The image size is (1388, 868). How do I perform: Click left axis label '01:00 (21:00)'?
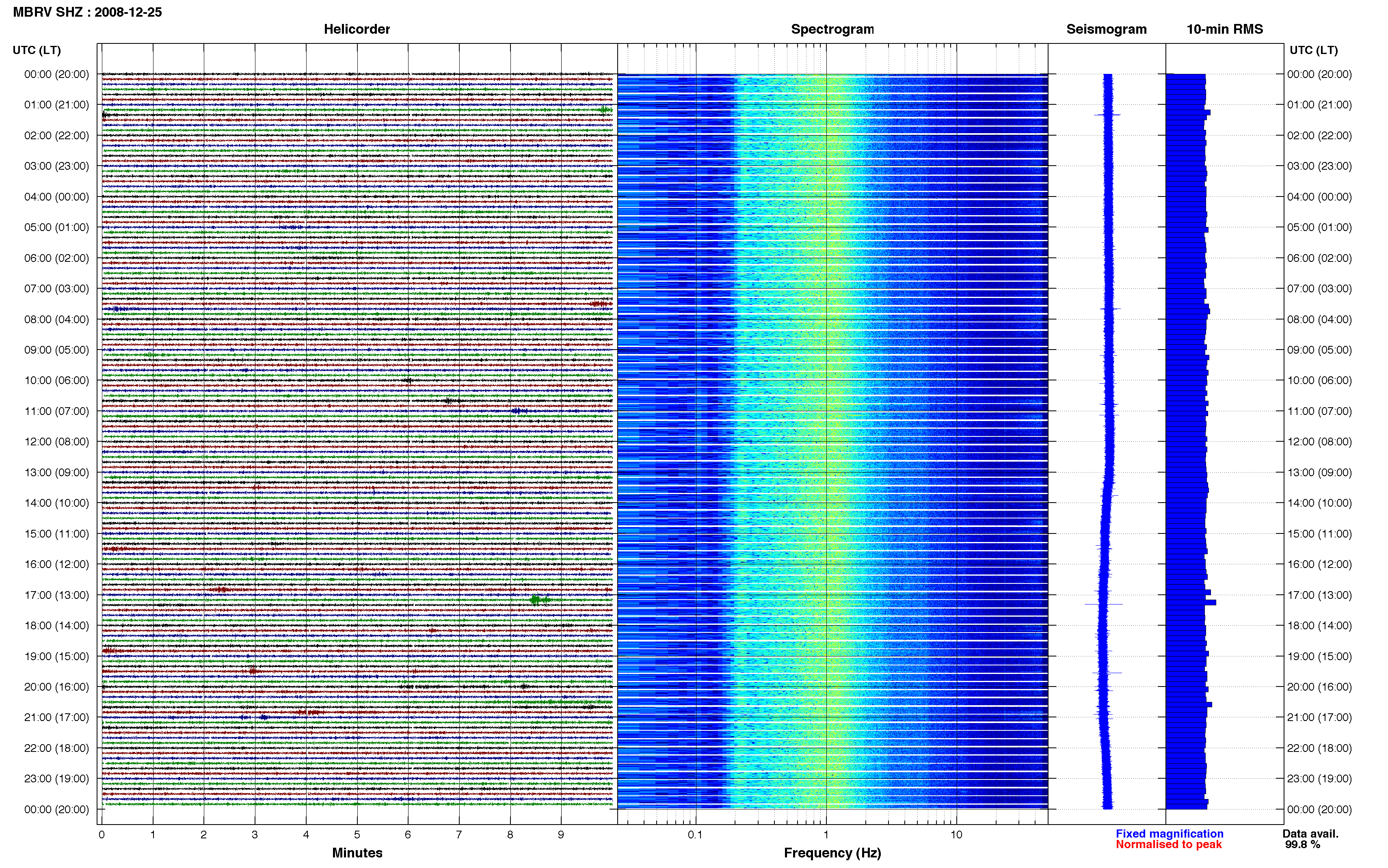click(56, 105)
